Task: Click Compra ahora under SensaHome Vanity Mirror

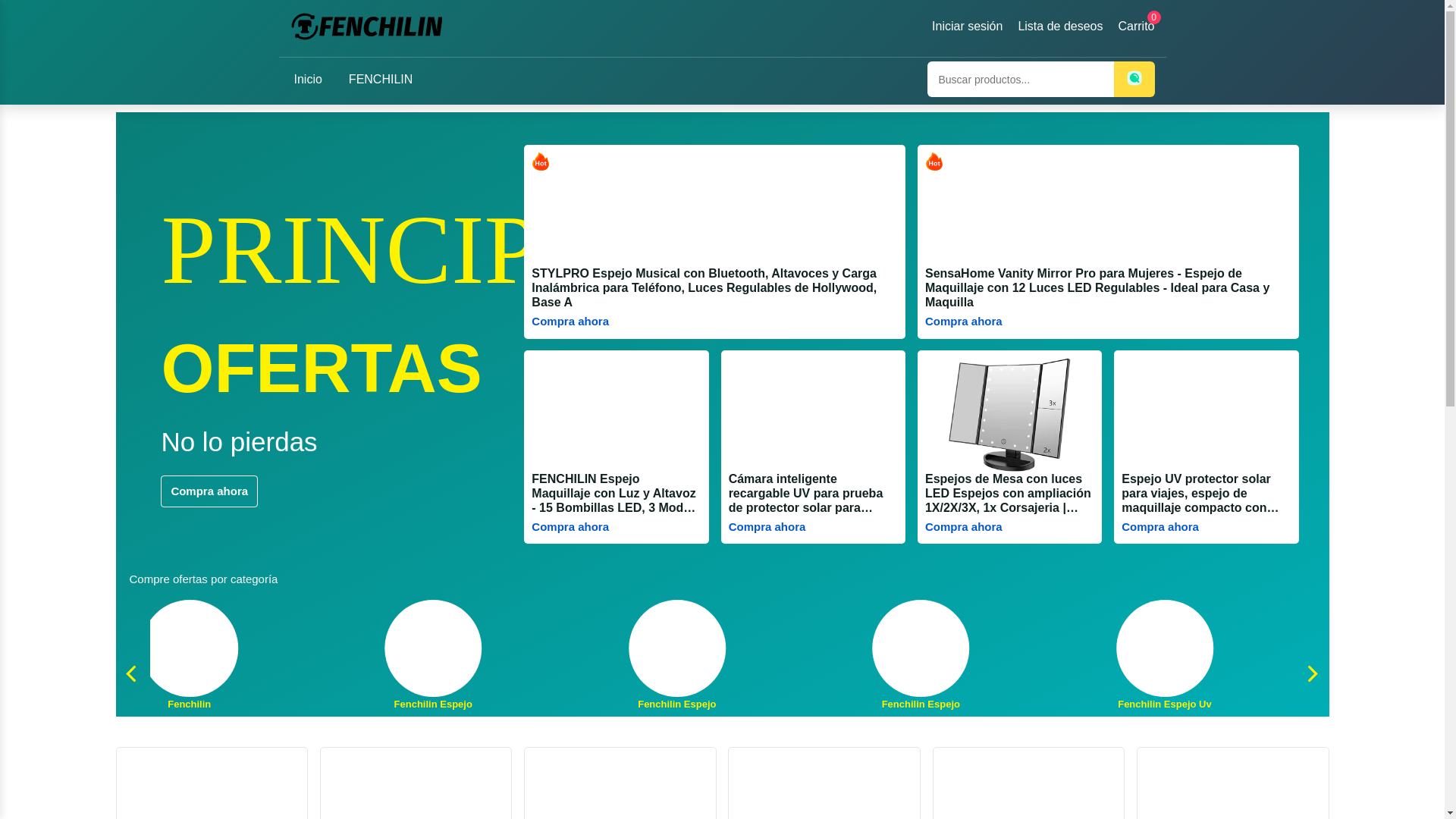Action: [x=963, y=322]
